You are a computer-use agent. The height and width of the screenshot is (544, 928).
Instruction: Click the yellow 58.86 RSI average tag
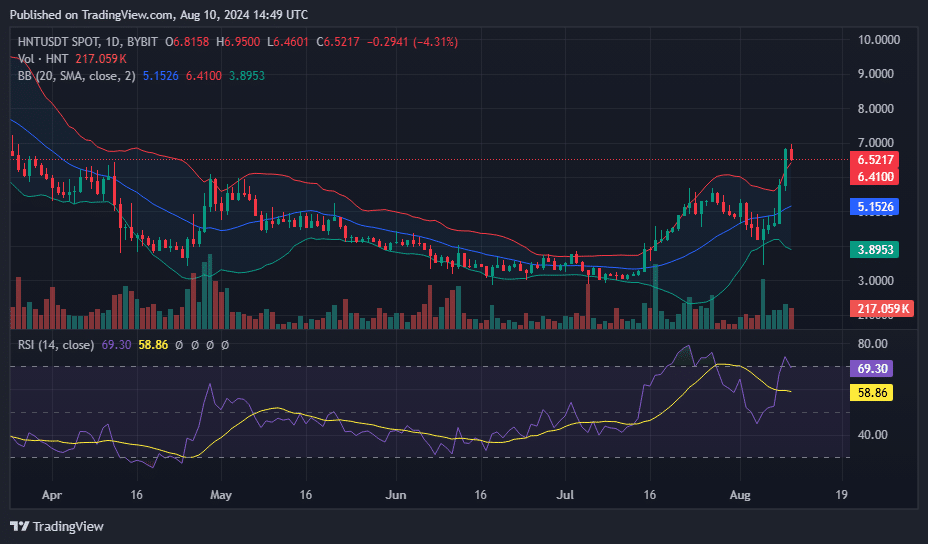click(872, 392)
